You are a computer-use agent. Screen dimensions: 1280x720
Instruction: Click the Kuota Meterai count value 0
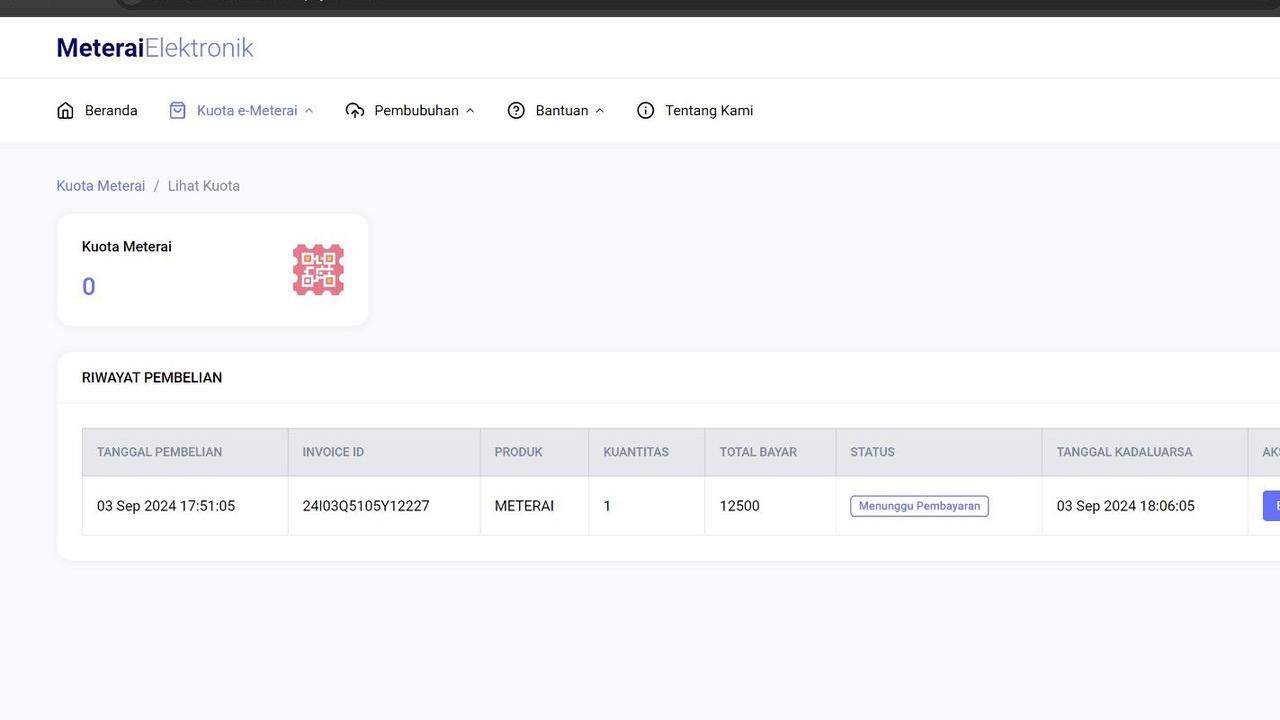(x=89, y=287)
